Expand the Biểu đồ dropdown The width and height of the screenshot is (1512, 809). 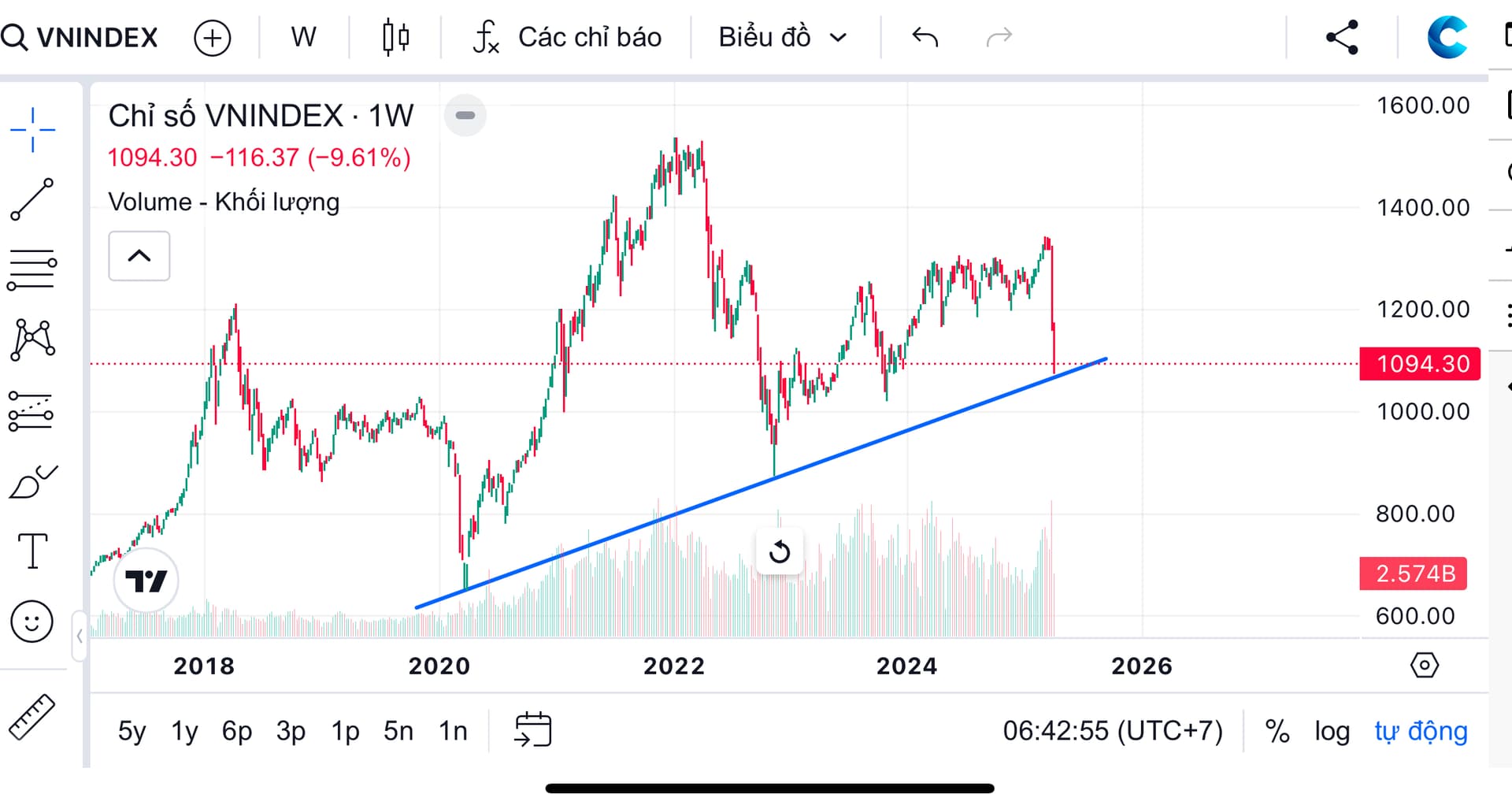click(782, 37)
